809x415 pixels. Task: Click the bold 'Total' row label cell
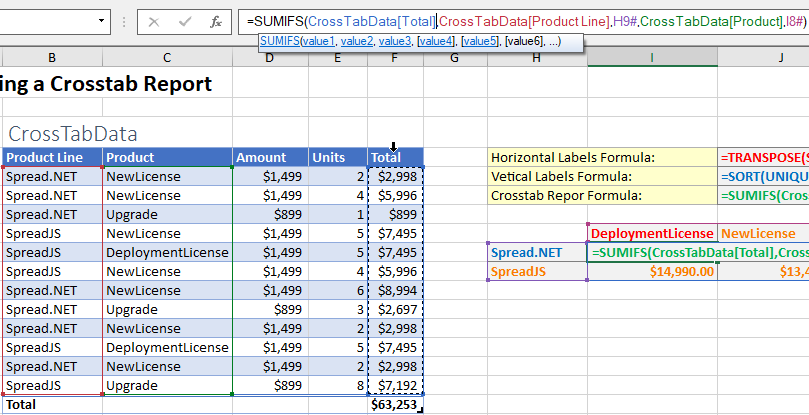coord(52,405)
